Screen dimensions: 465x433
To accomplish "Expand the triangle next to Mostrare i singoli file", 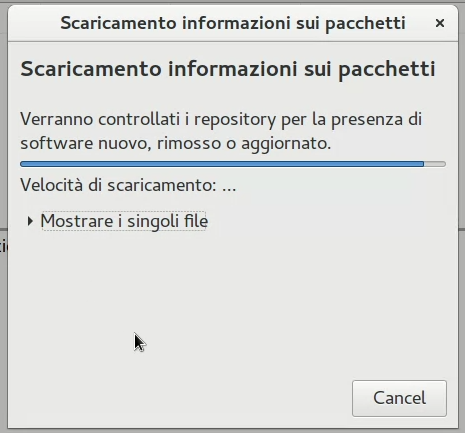I will [x=30, y=221].
